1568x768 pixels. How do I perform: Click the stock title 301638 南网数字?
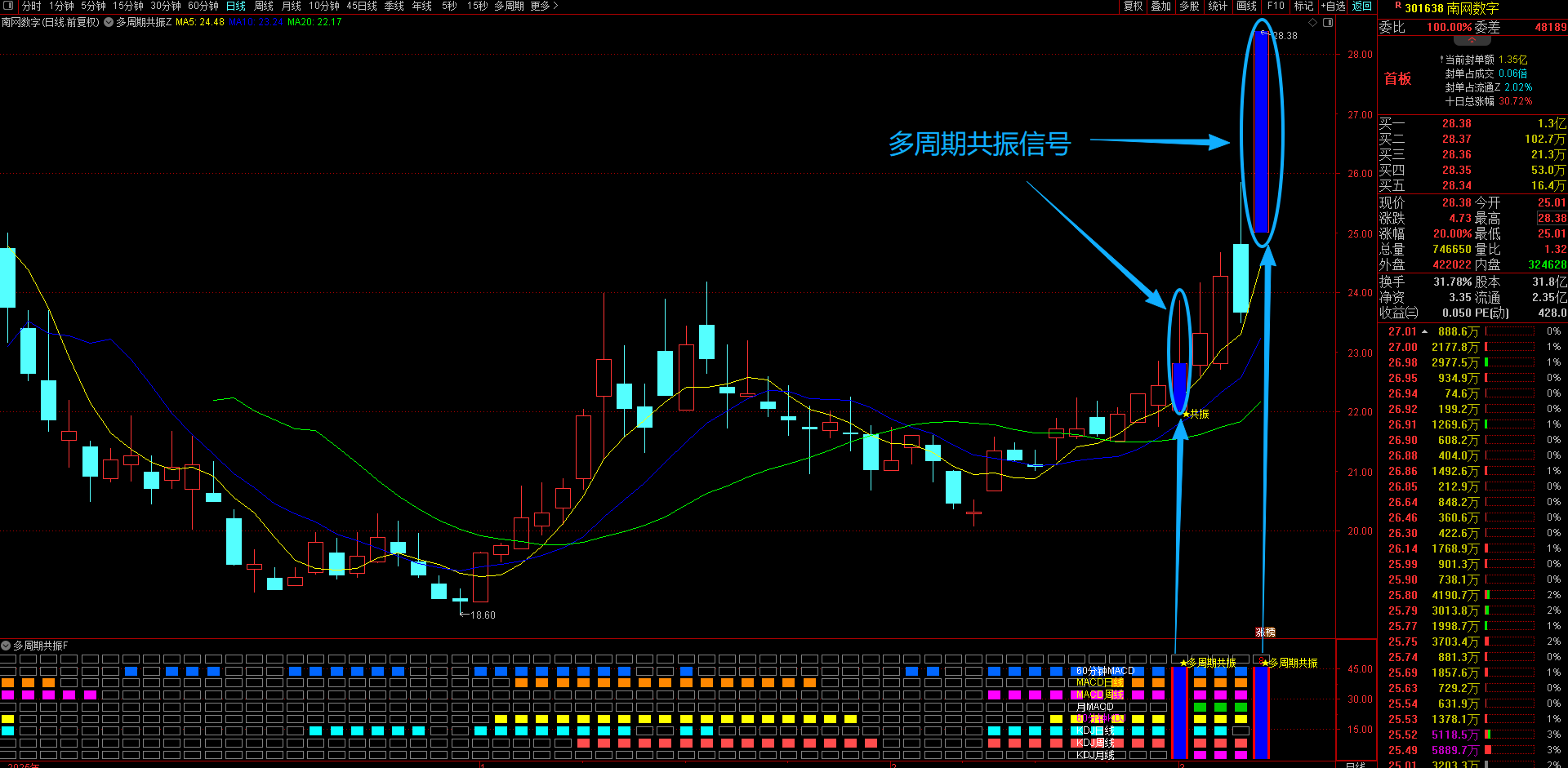1452,8
